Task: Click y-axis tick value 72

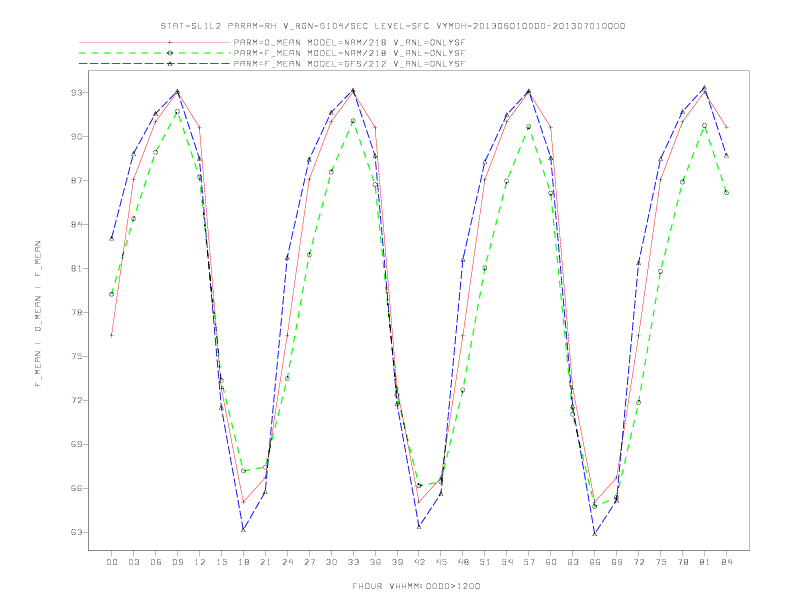Action: 77,400
